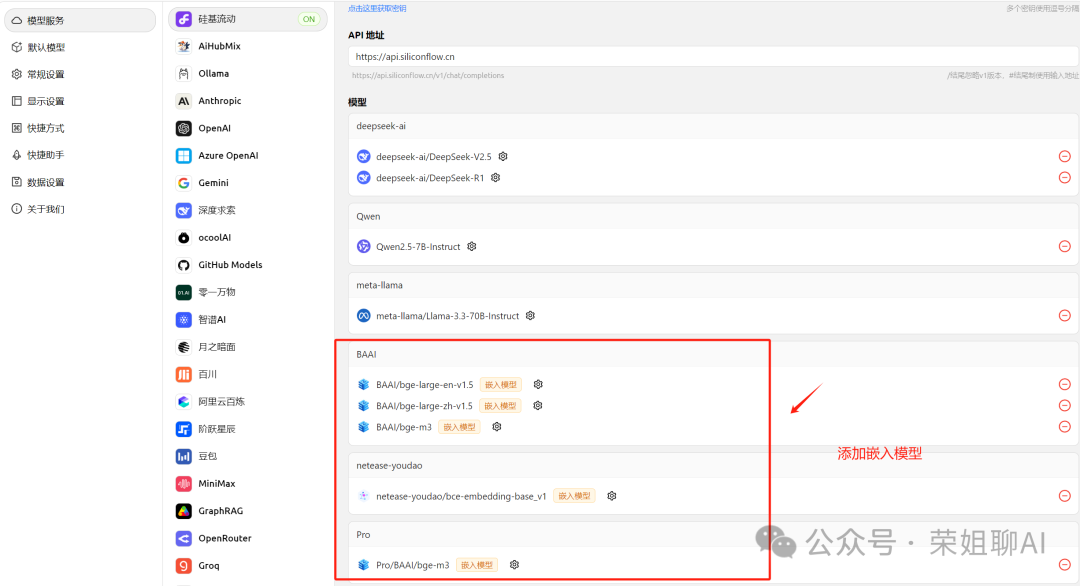Remove deepseek-ai/DeepSeek-V2.5 with minus icon
The image size is (1080, 586).
coord(1064,156)
